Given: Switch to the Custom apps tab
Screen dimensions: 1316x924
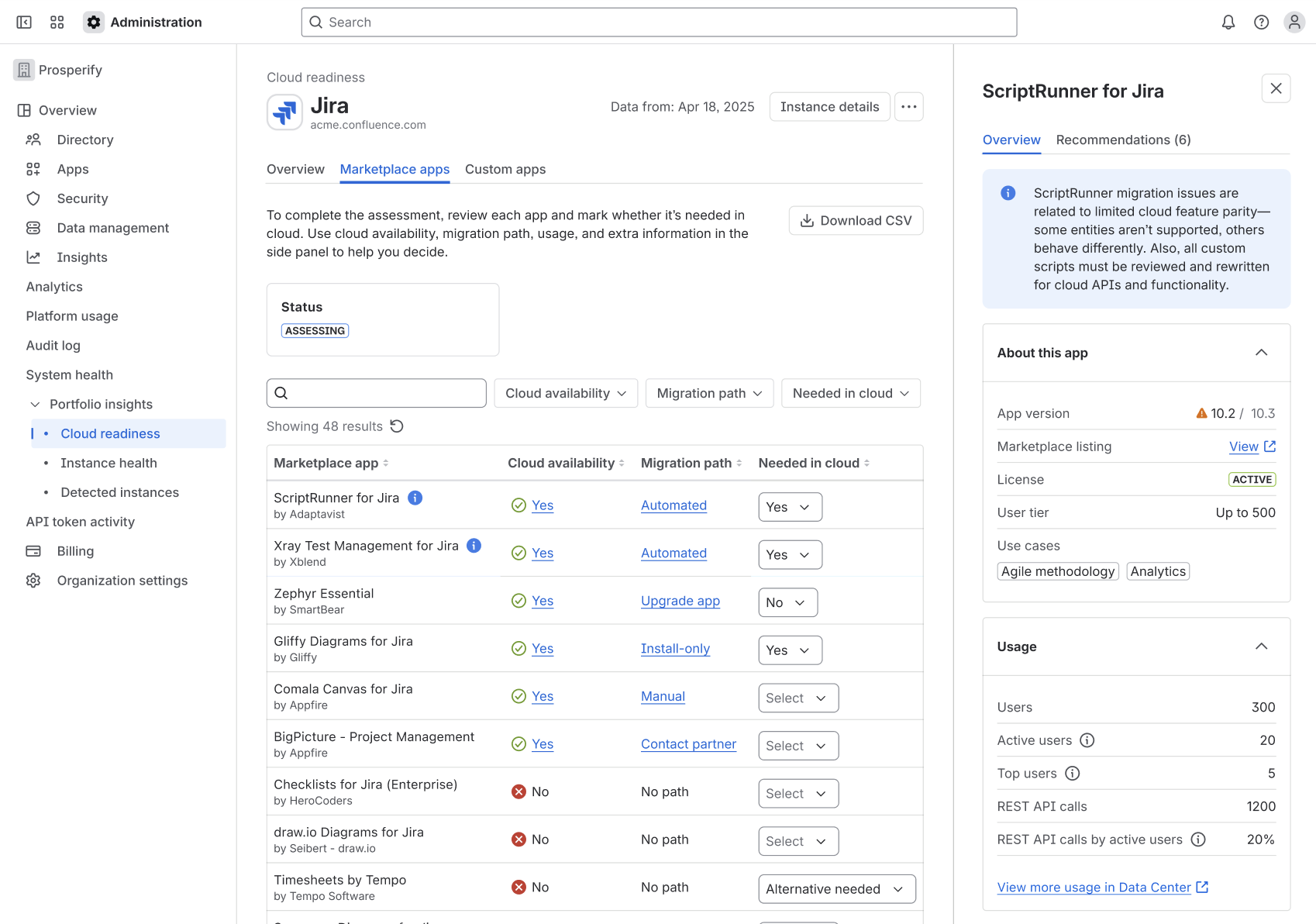Looking at the screenshot, I should pos(505,169).
